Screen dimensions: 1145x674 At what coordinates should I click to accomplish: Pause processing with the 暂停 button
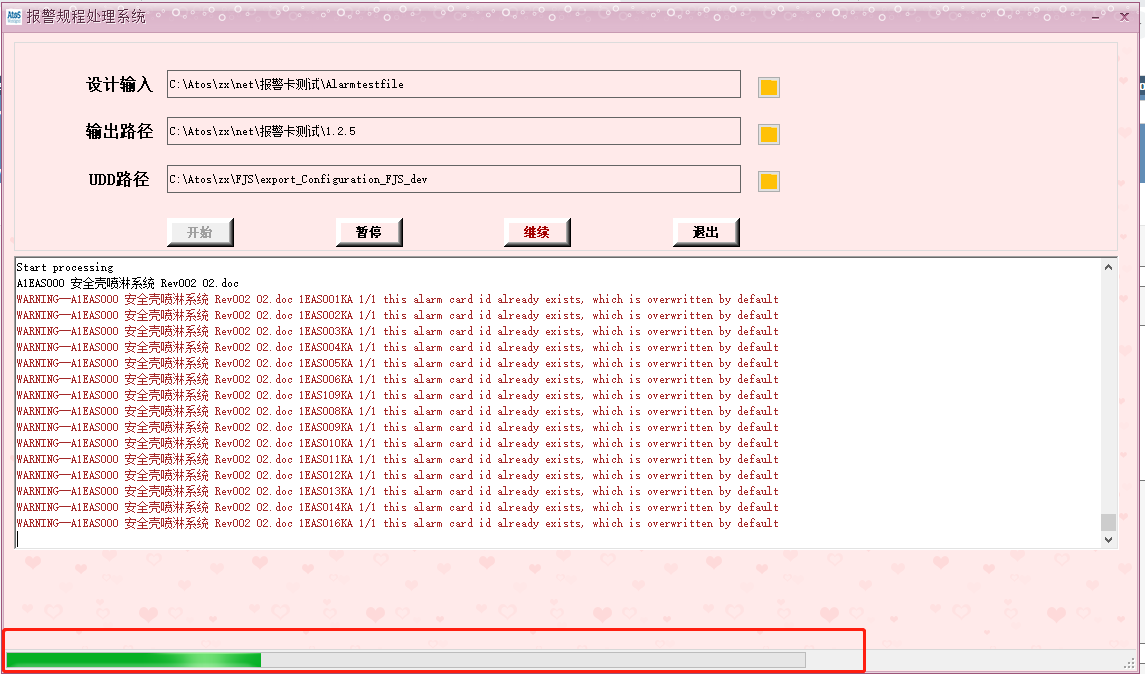pyautogui.click(x=369, y=232)
